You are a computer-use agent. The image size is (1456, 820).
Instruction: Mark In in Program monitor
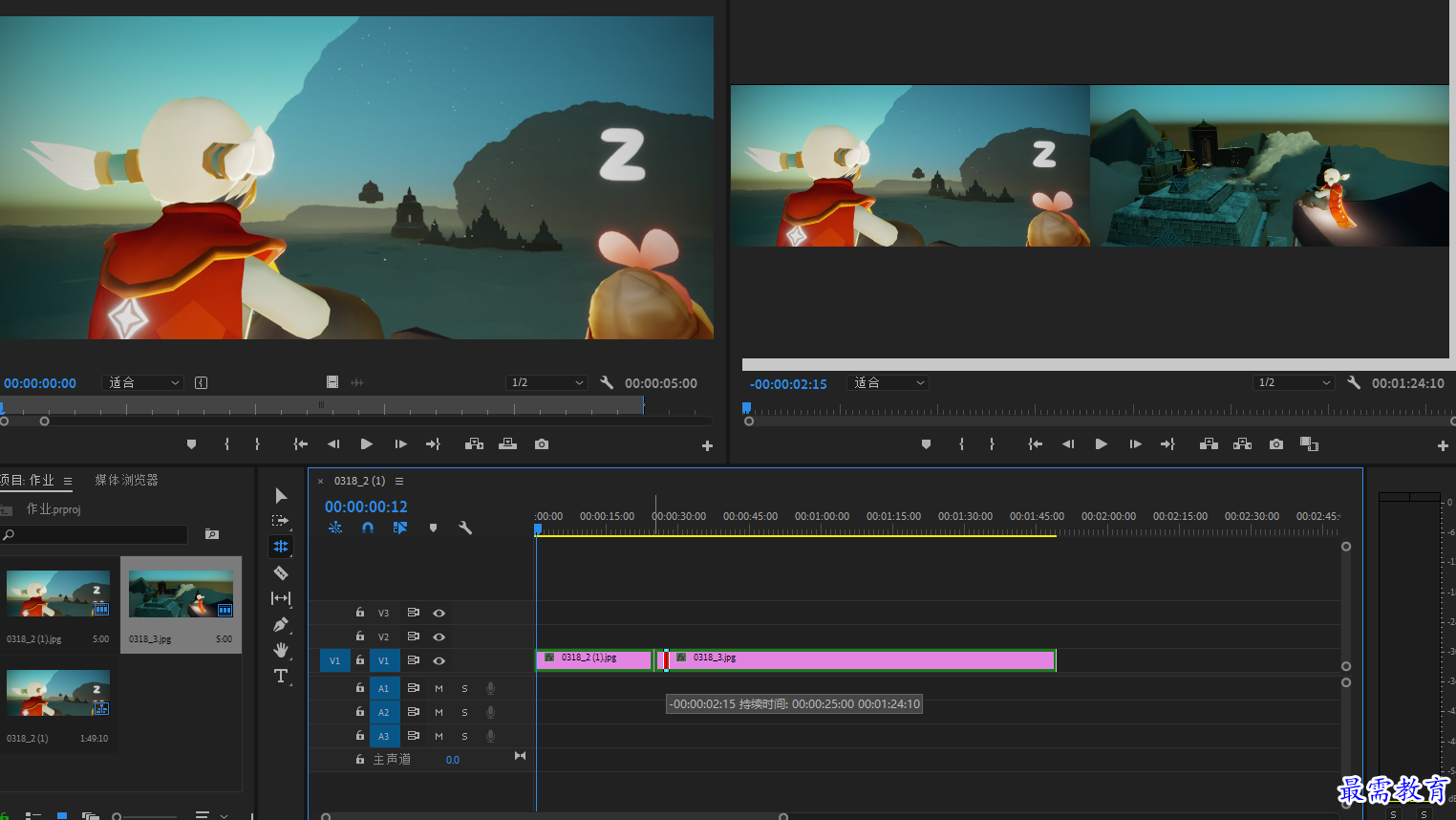coord(961,444)
